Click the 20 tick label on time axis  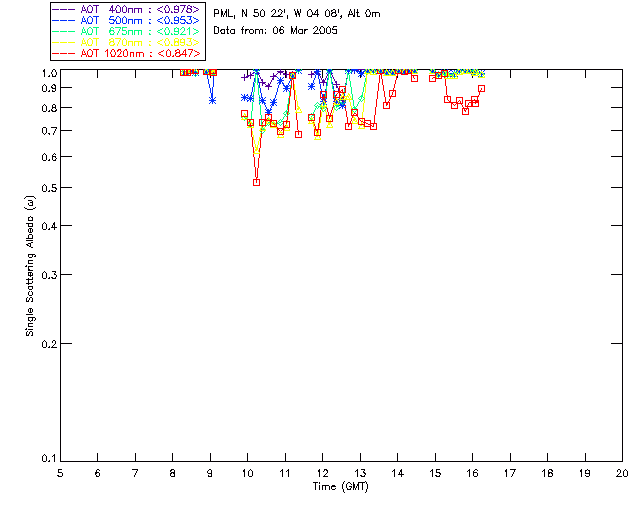click(x=622, y=472)
